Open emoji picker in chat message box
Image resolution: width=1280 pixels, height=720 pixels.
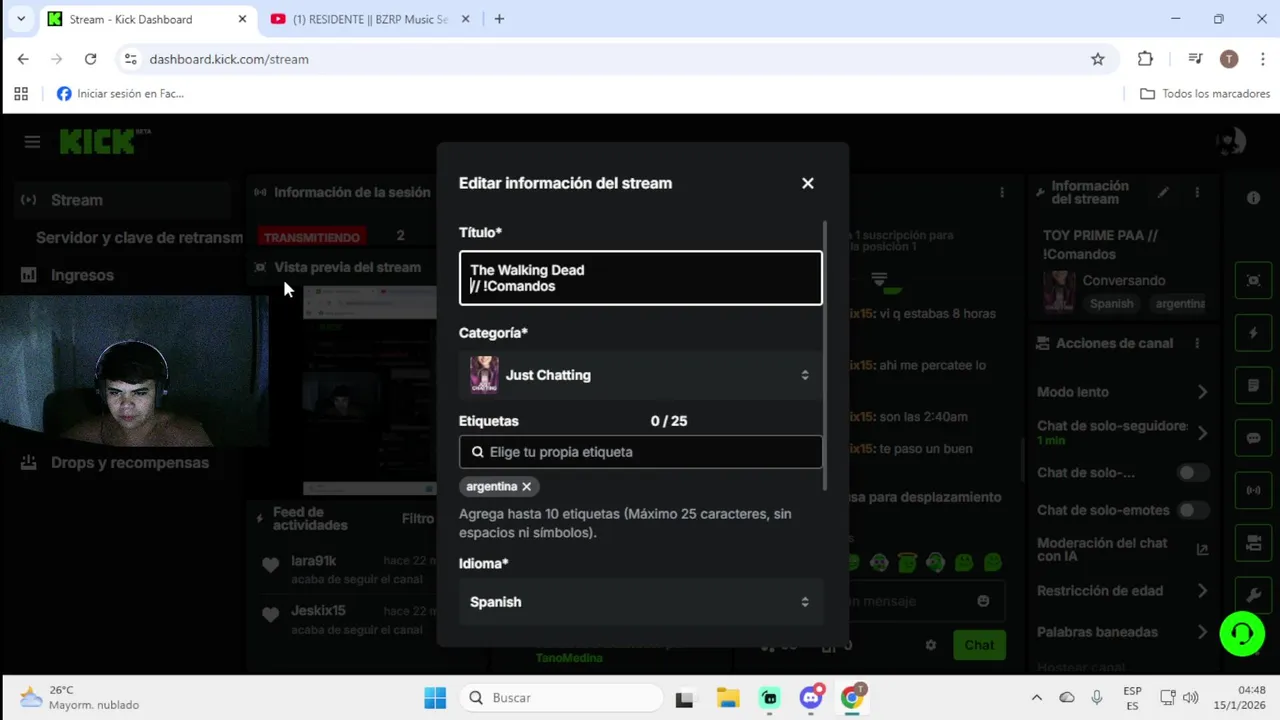(983, 601)
